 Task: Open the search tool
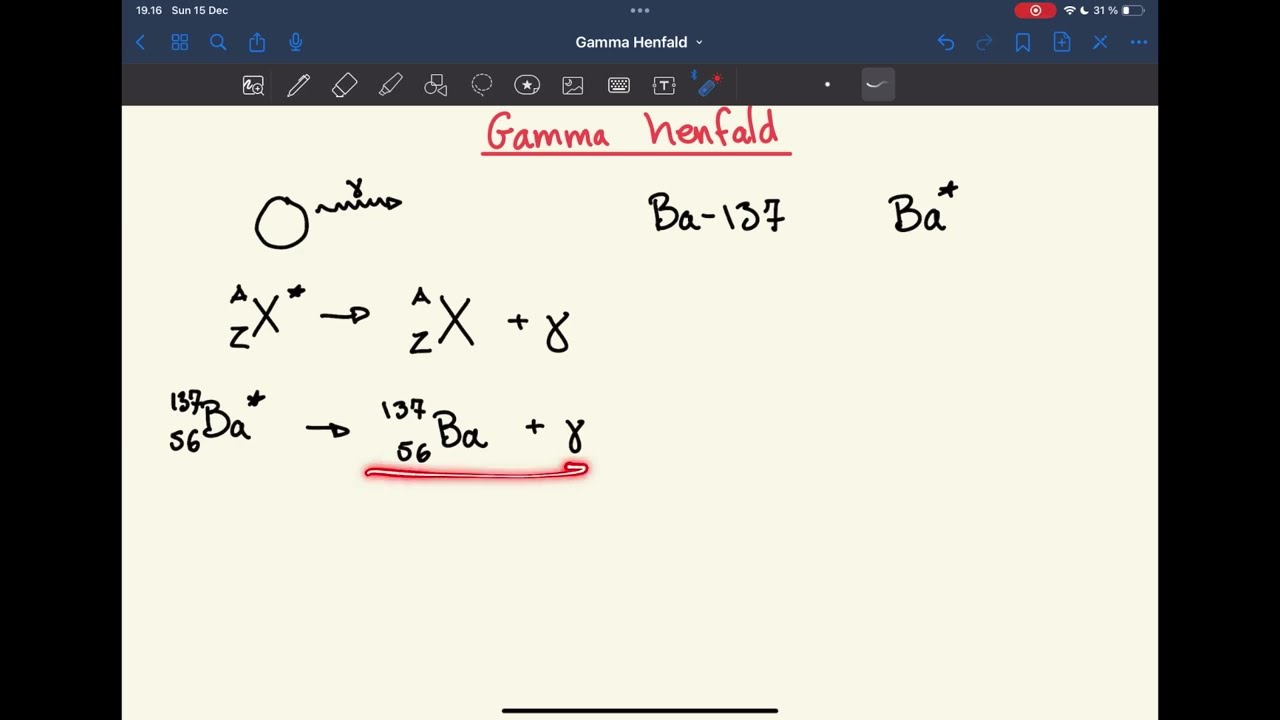click(218, 42)
